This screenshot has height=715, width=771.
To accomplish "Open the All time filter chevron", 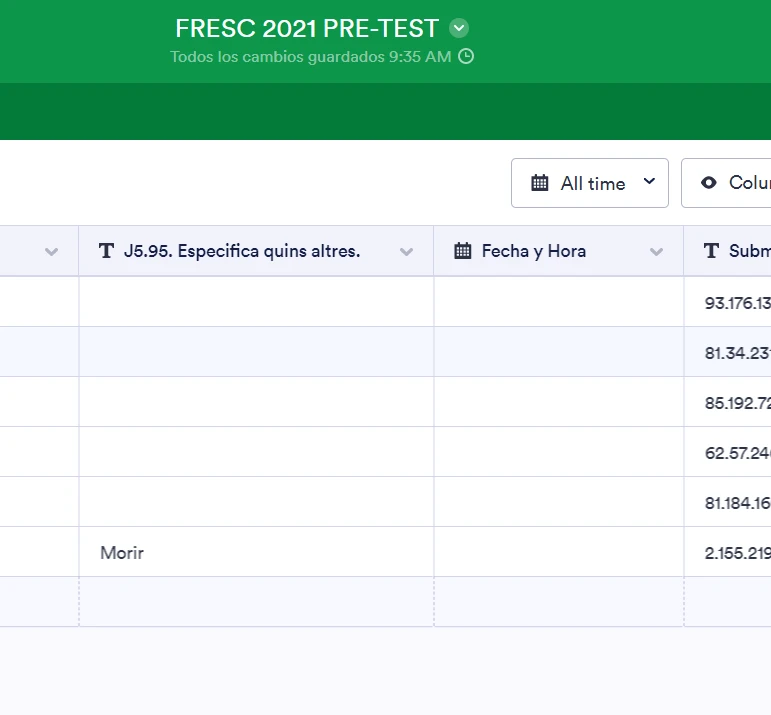I will coord(649,182).
